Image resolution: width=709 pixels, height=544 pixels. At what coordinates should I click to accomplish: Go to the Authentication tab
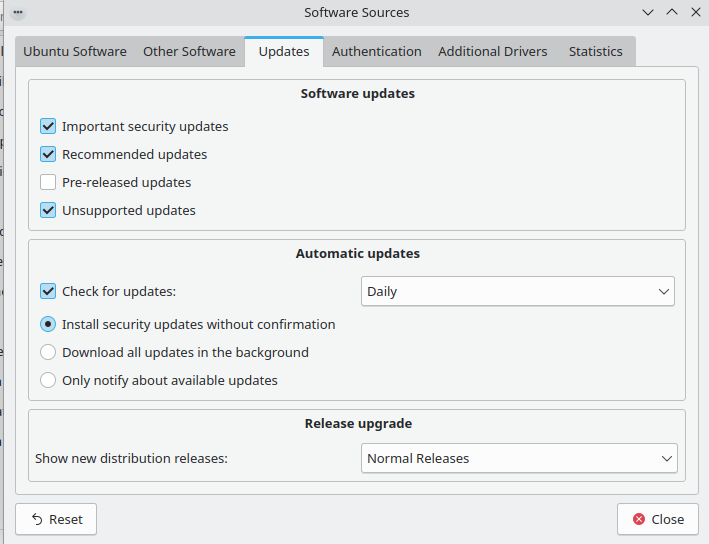click(377, 52)
